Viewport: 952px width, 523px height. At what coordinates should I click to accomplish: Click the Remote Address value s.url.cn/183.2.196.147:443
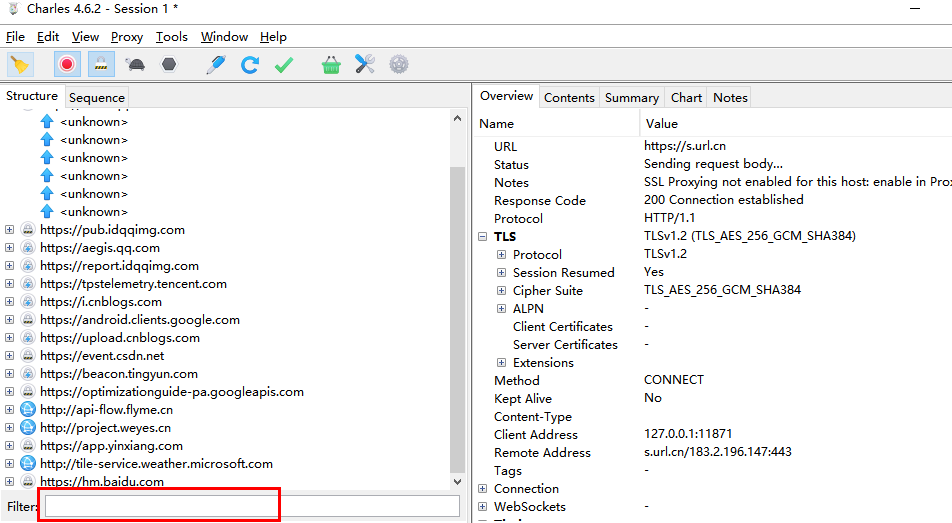pyautogui.click(x=718, y=452)
